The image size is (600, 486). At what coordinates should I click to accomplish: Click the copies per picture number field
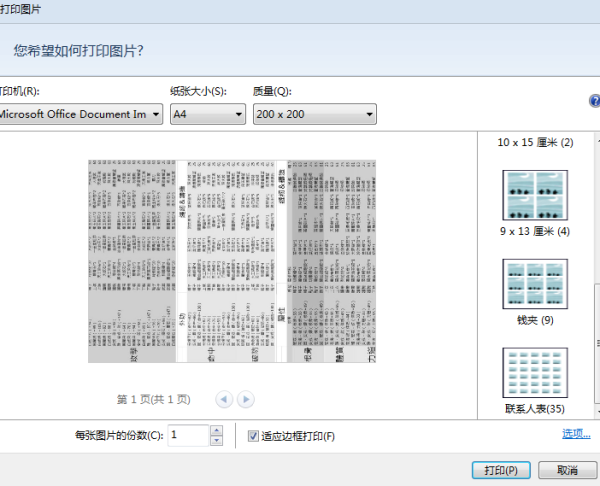[188, 435]
